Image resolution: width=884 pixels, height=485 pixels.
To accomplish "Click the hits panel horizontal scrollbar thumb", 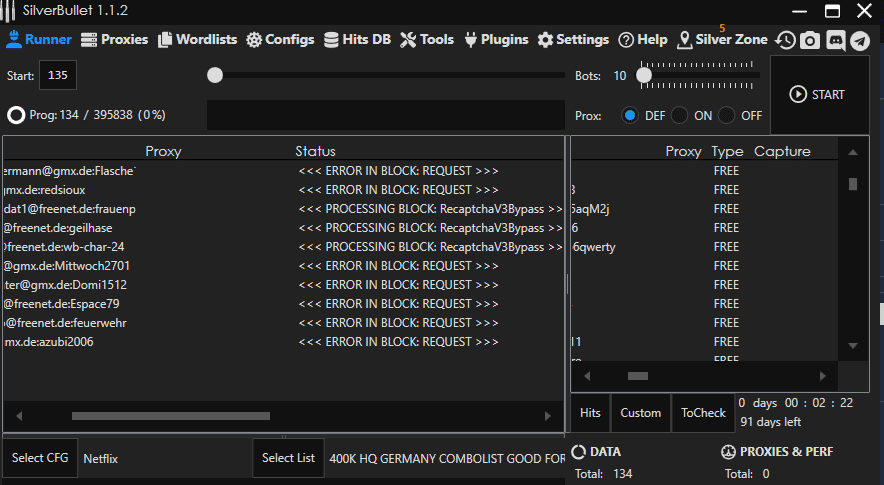I will (638, 376).
